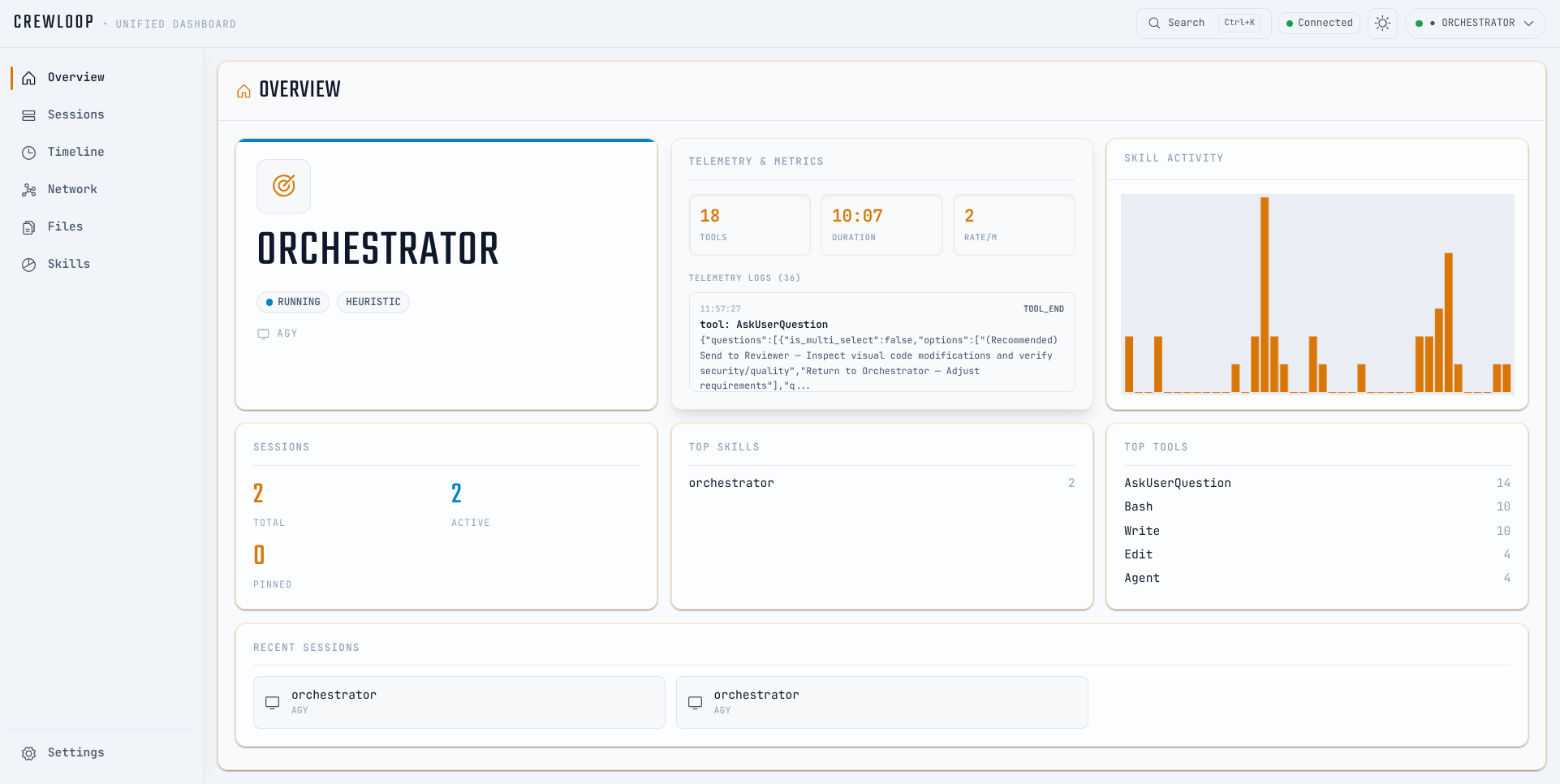Click the Ctrl+K shortcut badge
Screen dimensions: 1560x784
tap(1239, 23)
